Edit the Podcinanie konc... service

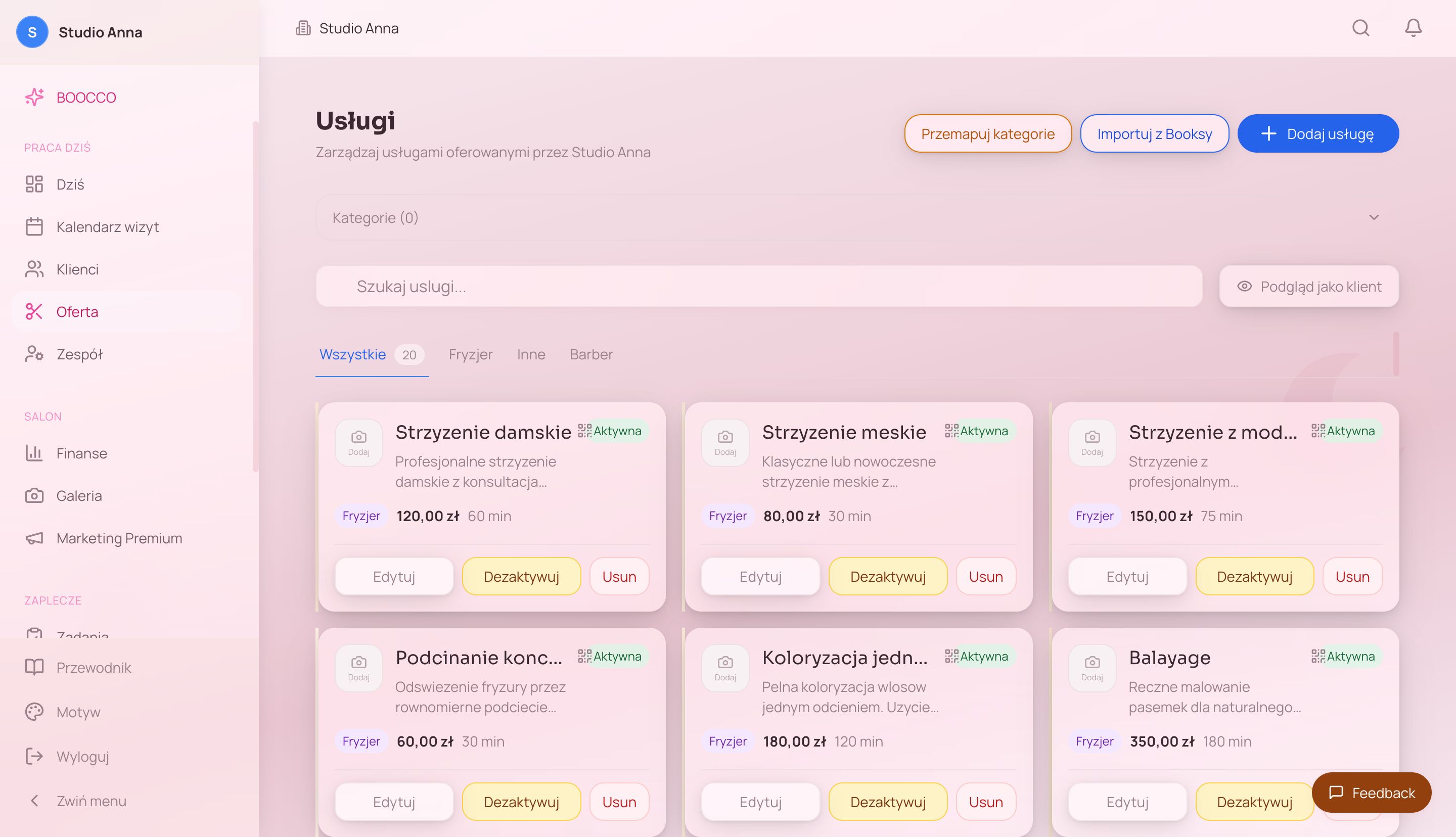click(x=394, y=801)
